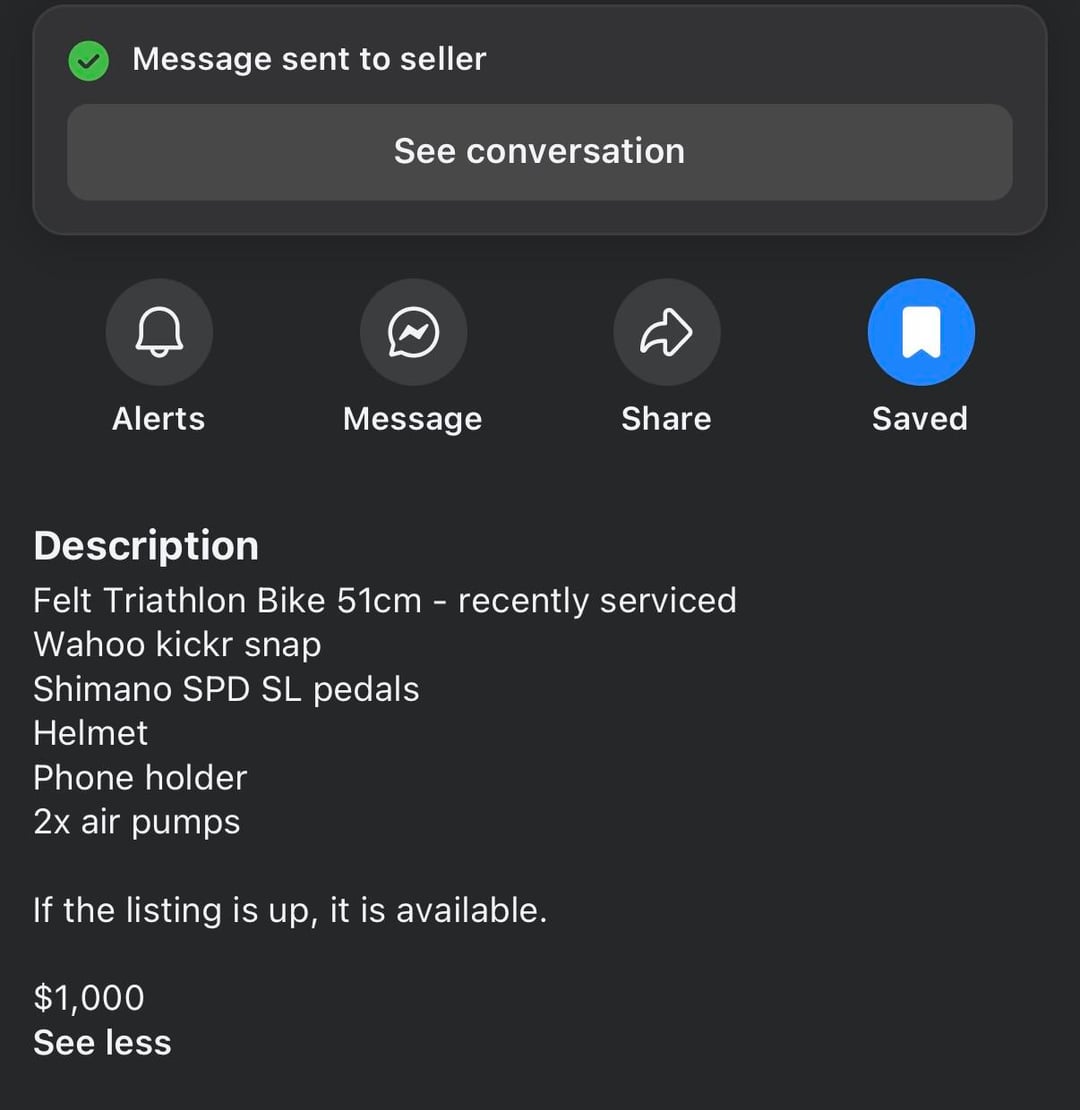Open Messenger via the Message icon
The height and width of the screenshot is (1110, 1080).
[413, 332]
